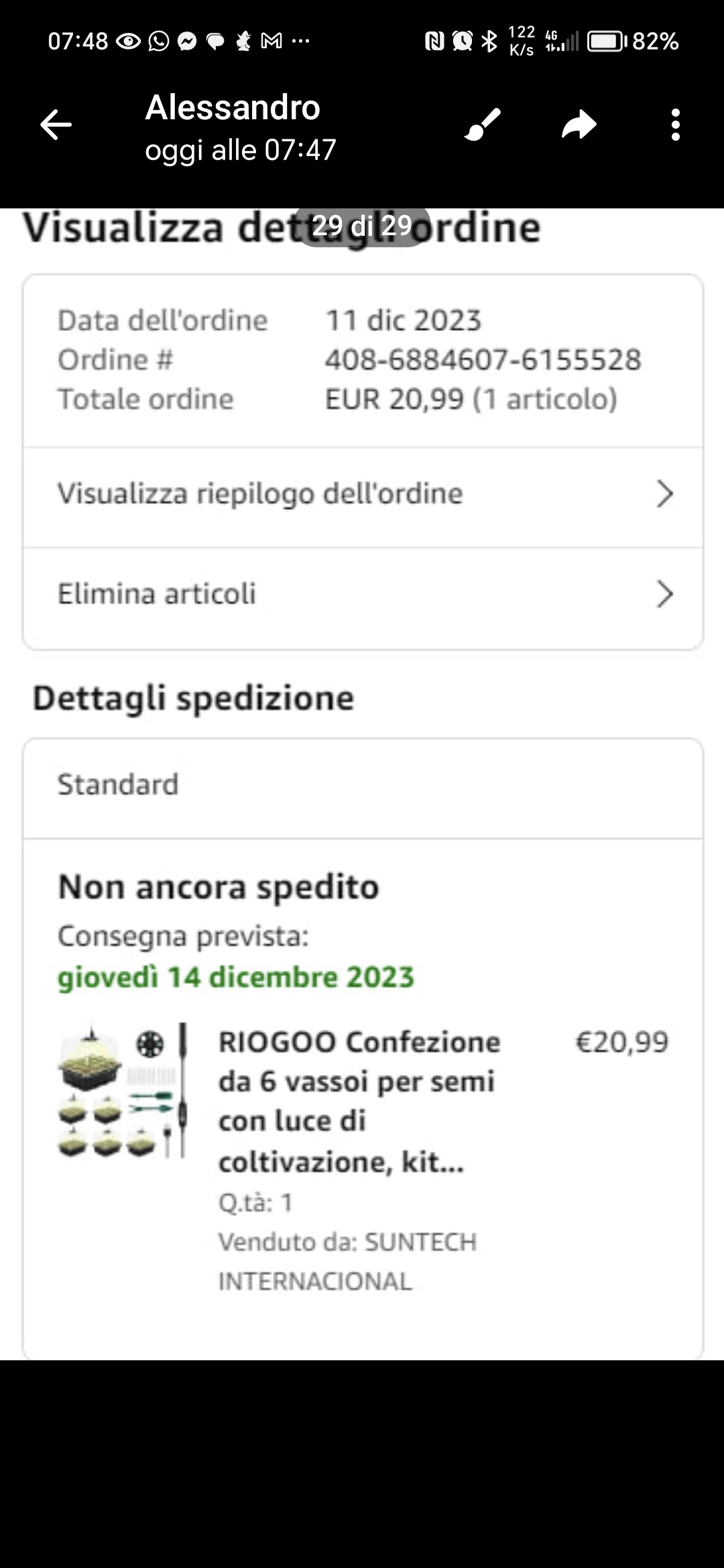The width and height of the screenshot is (724, 1568).
Task: Open Elimina articoli row
Action: (157, 594)
